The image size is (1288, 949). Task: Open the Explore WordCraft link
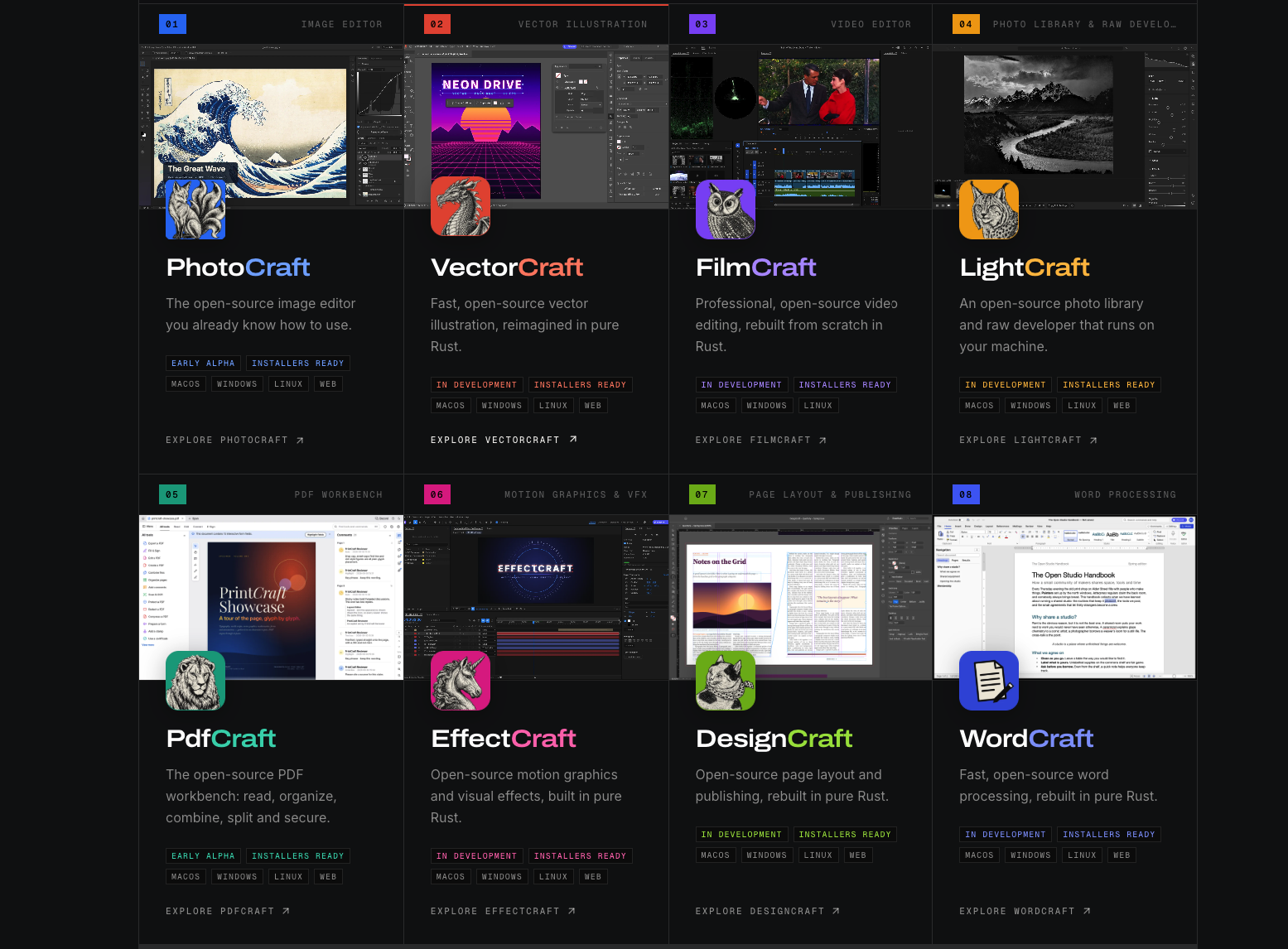point(1025,911)
